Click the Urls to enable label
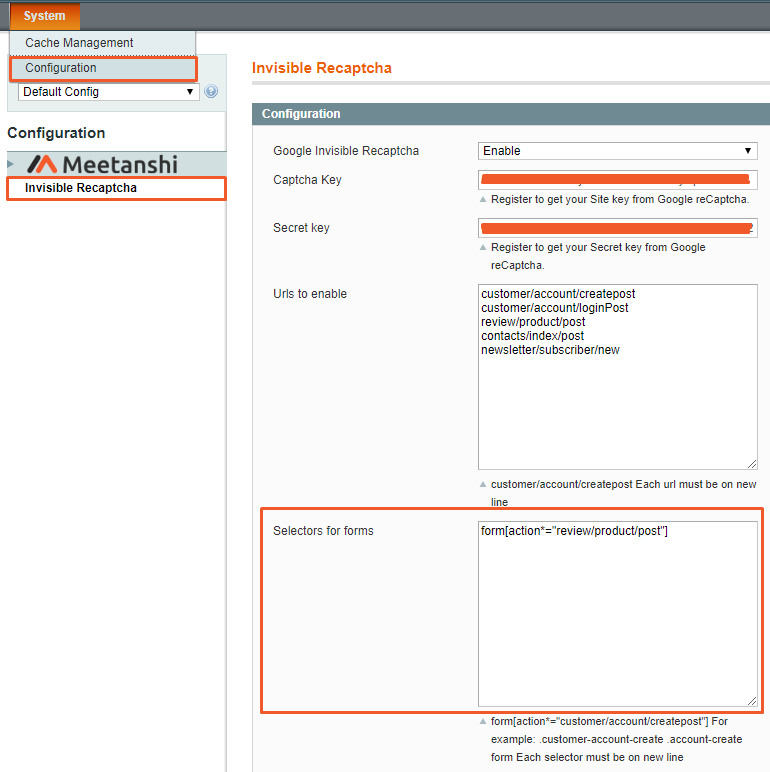 coord(310,294)
